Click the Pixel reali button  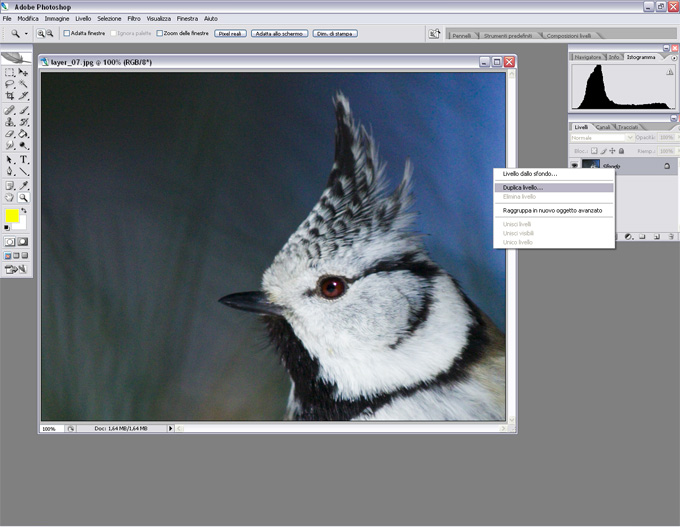click(230, 33)
